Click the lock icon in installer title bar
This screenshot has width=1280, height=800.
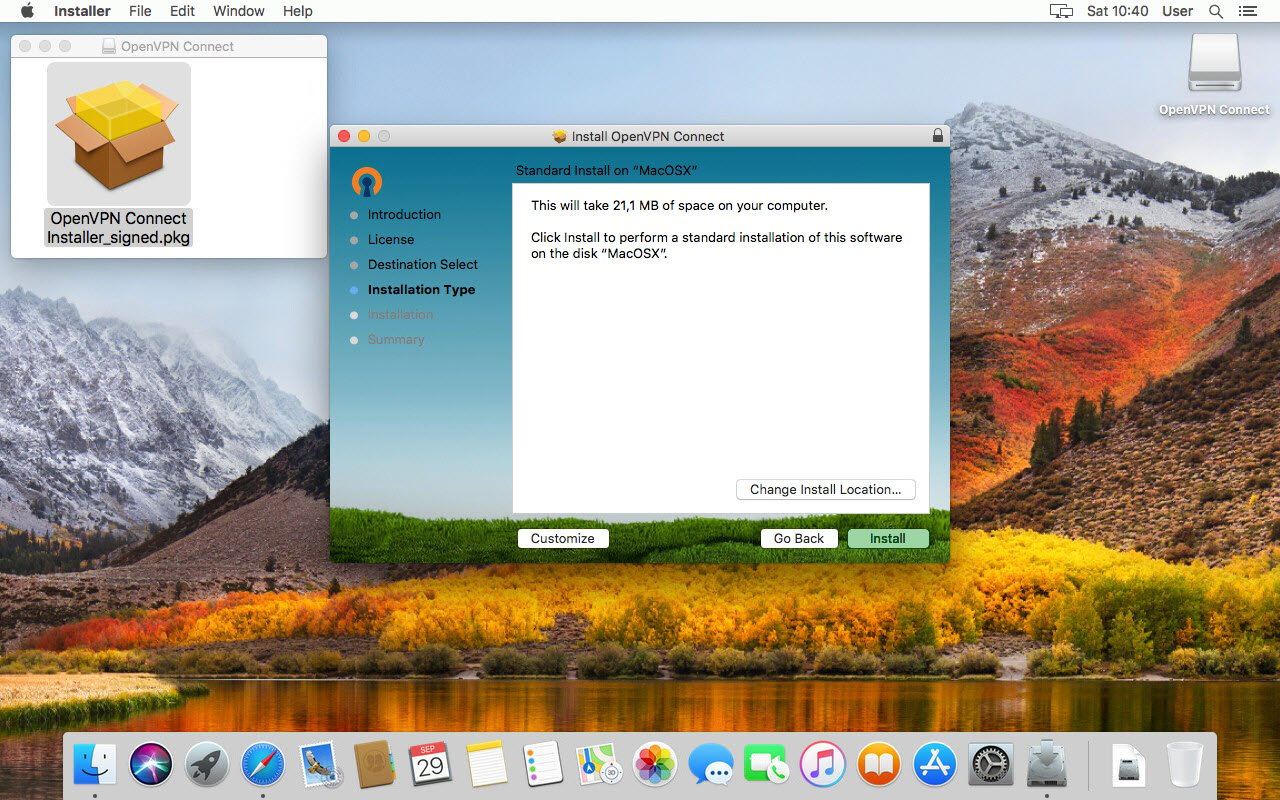pyautogui.click(x=937, y=136)
